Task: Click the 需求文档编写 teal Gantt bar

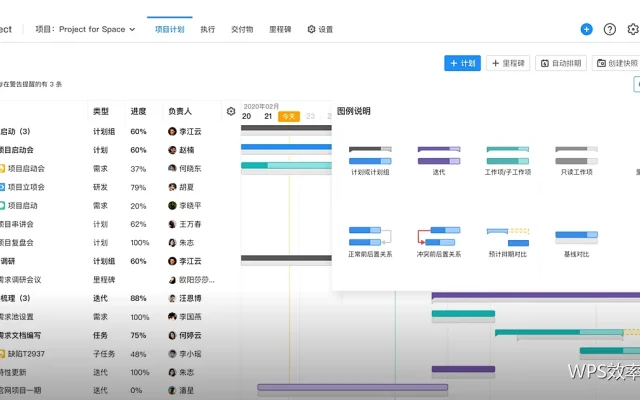Action: [559, 332]
